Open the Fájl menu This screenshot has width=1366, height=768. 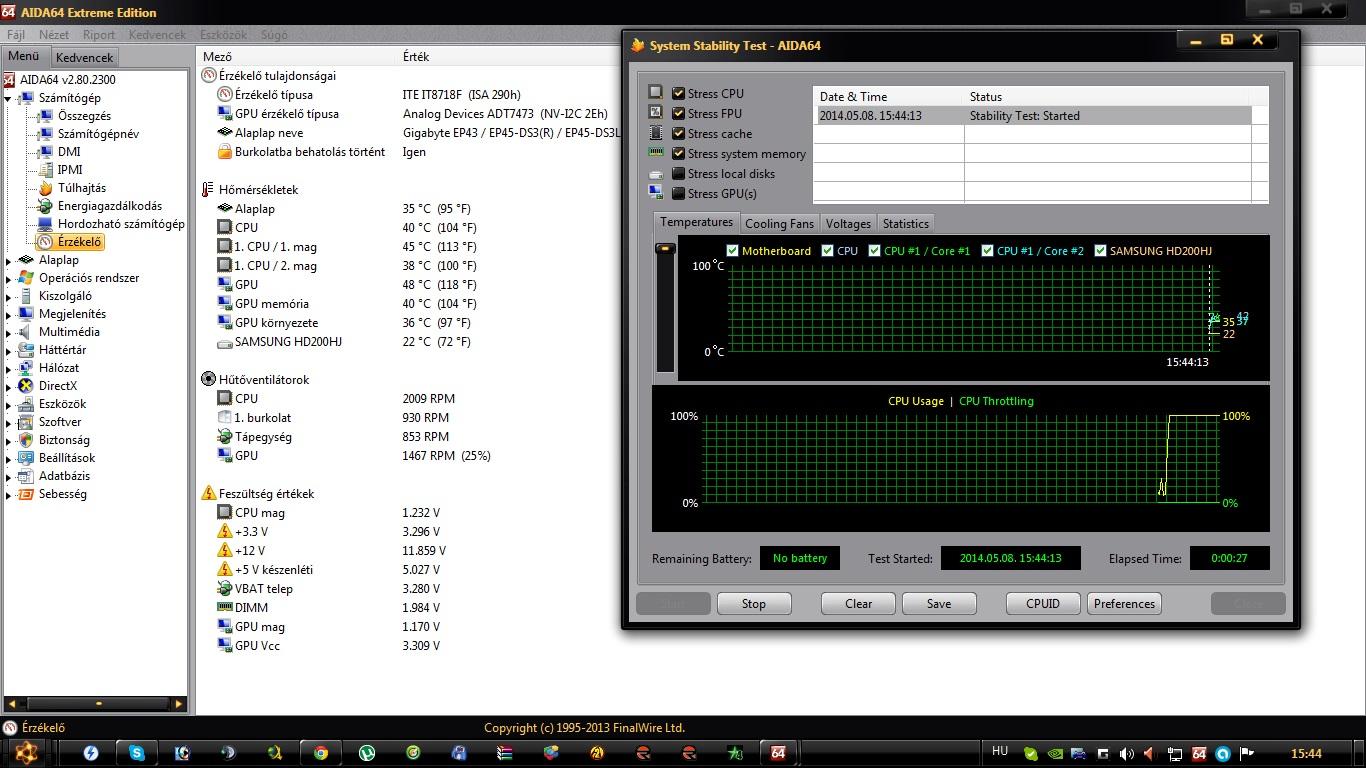pyautogui.click(x=16, y=34)
